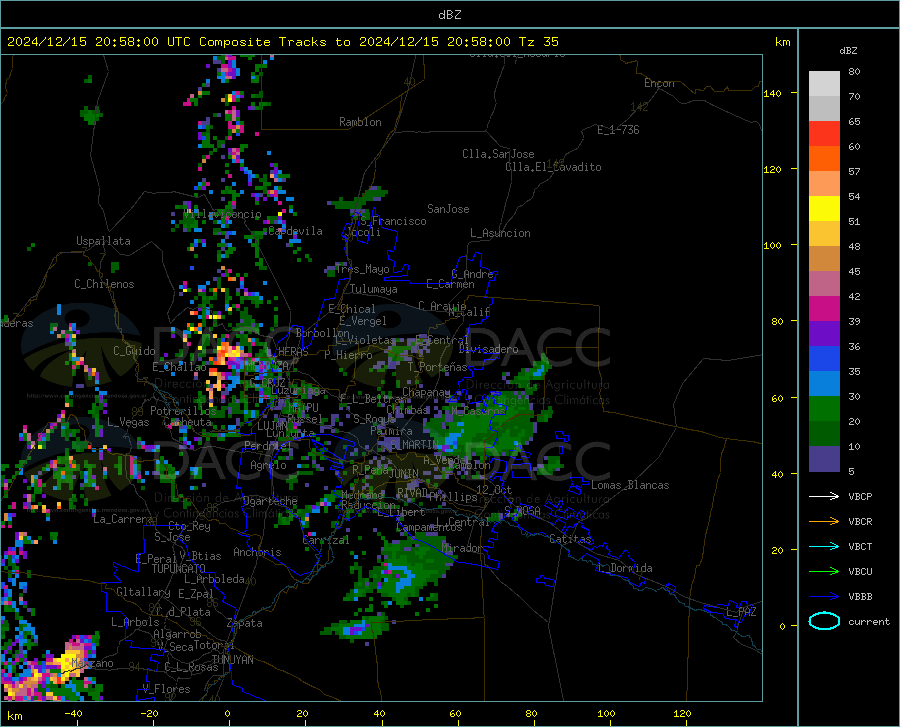Click the 'Tz 35' text in the header
The height and width of the screenshot is (727, 900).
click(x=538, y=42)
